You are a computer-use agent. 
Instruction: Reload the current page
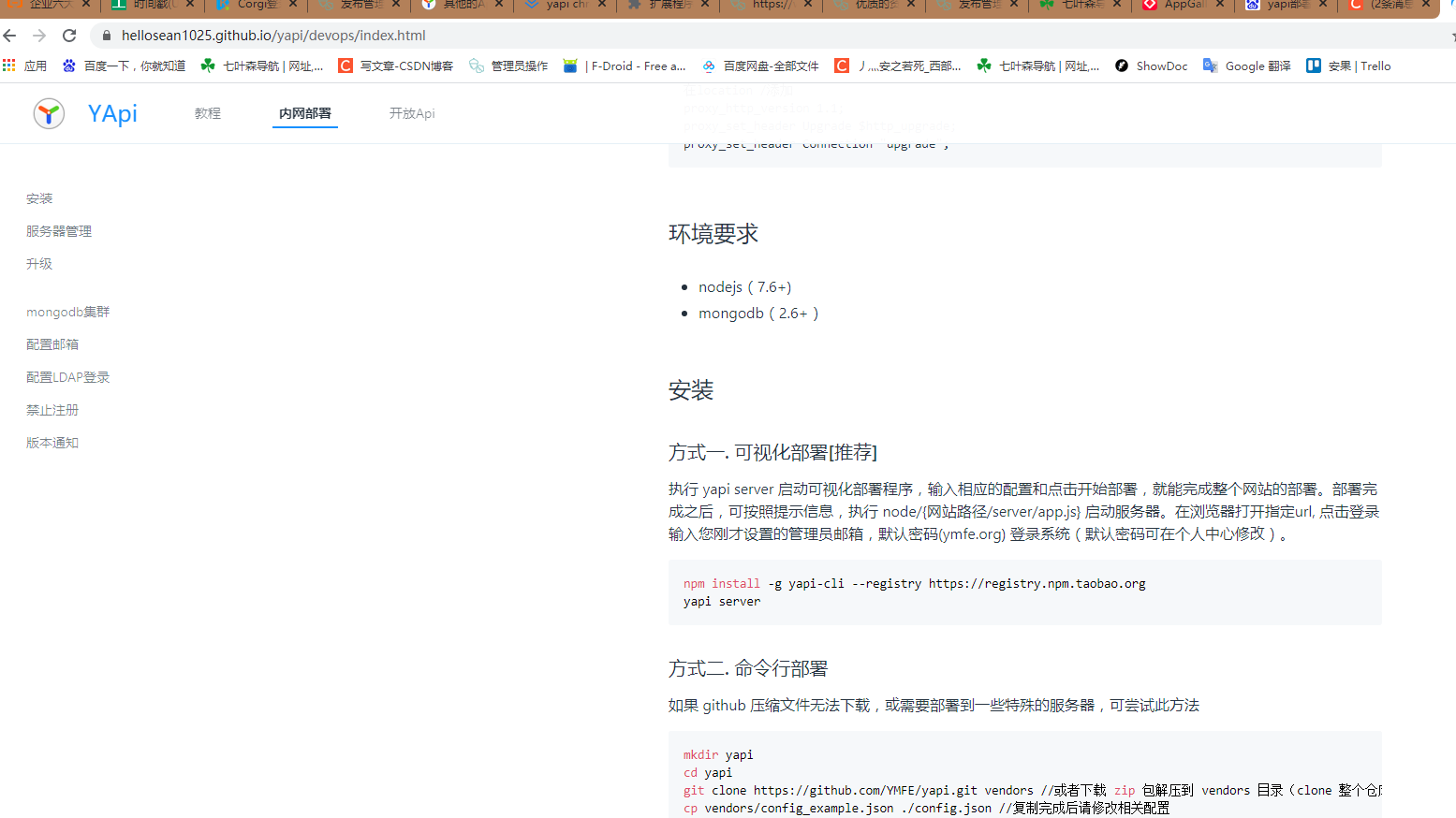(x=68, y=35)
